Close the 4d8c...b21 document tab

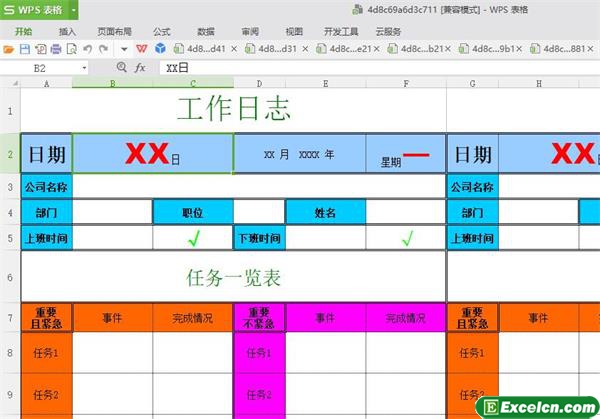coord(448,49)
